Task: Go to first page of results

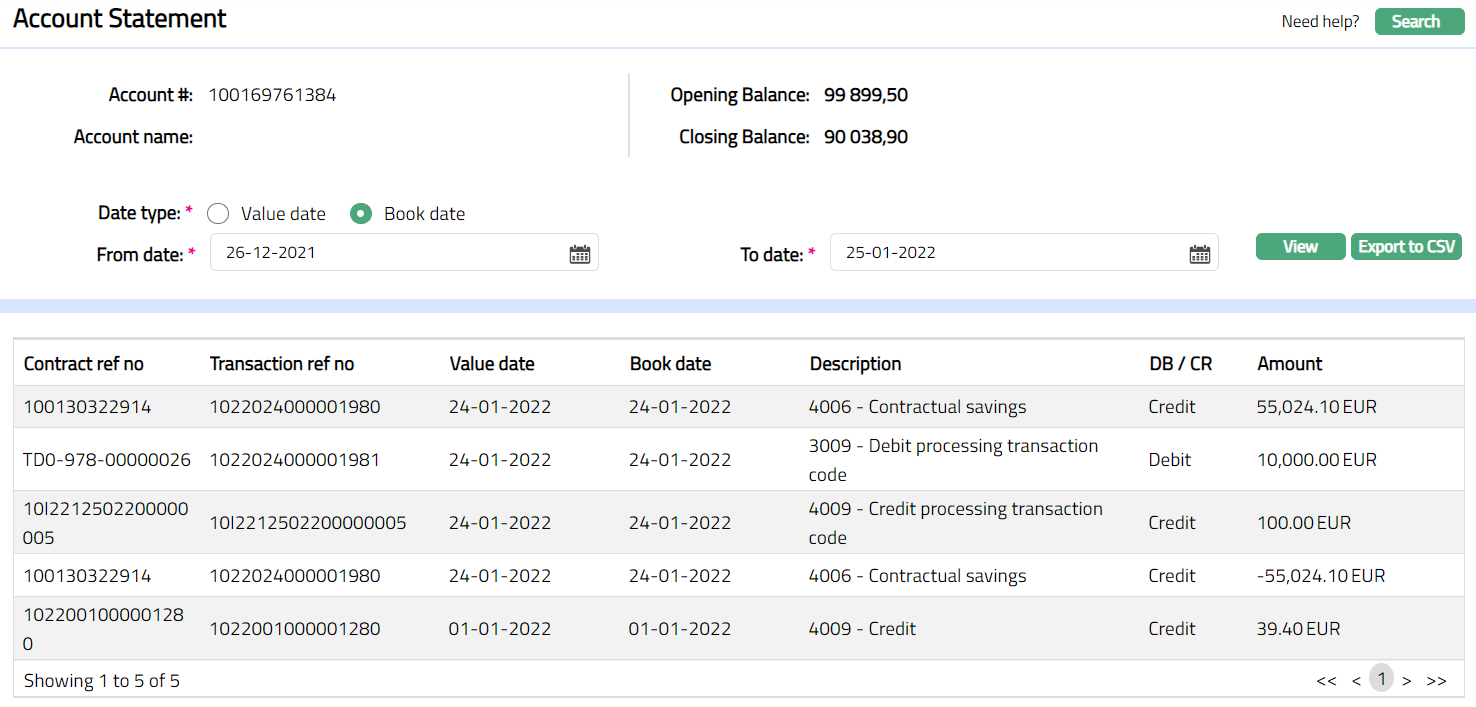Action: point(1326,681)
